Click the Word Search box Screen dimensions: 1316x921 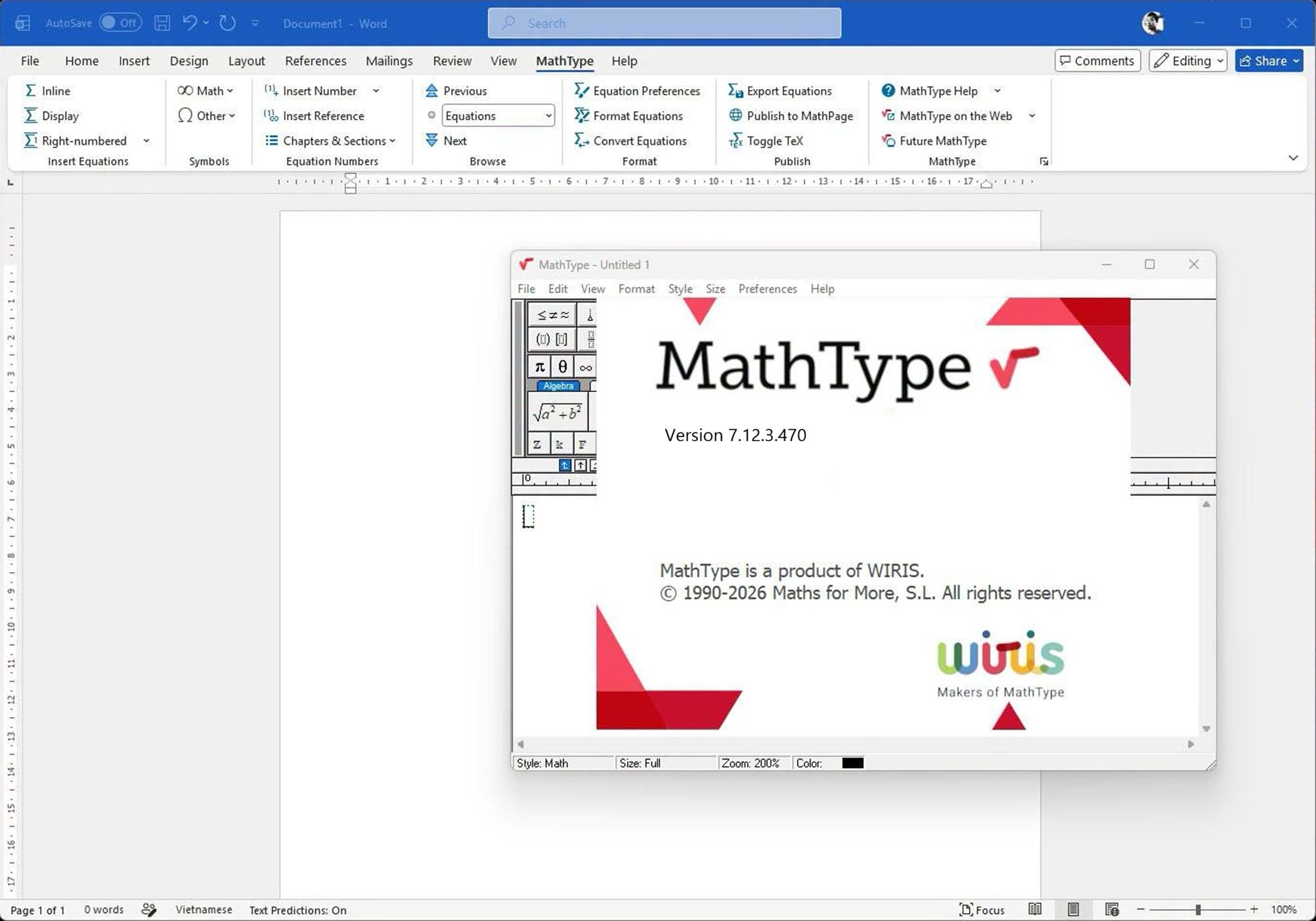pos(664,23)
